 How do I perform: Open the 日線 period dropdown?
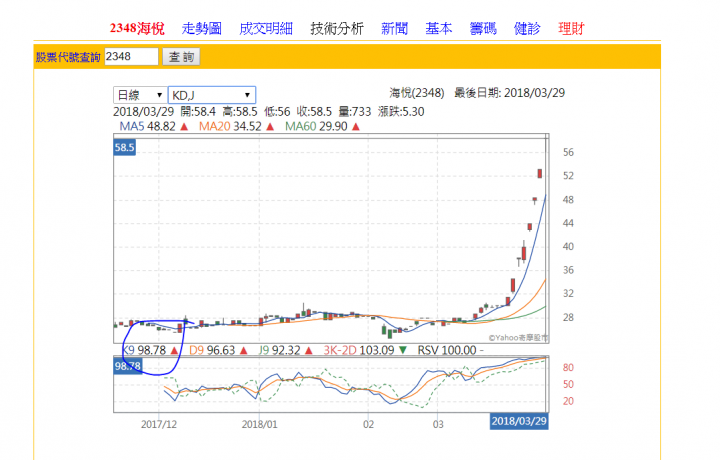(x=139, y=95)
